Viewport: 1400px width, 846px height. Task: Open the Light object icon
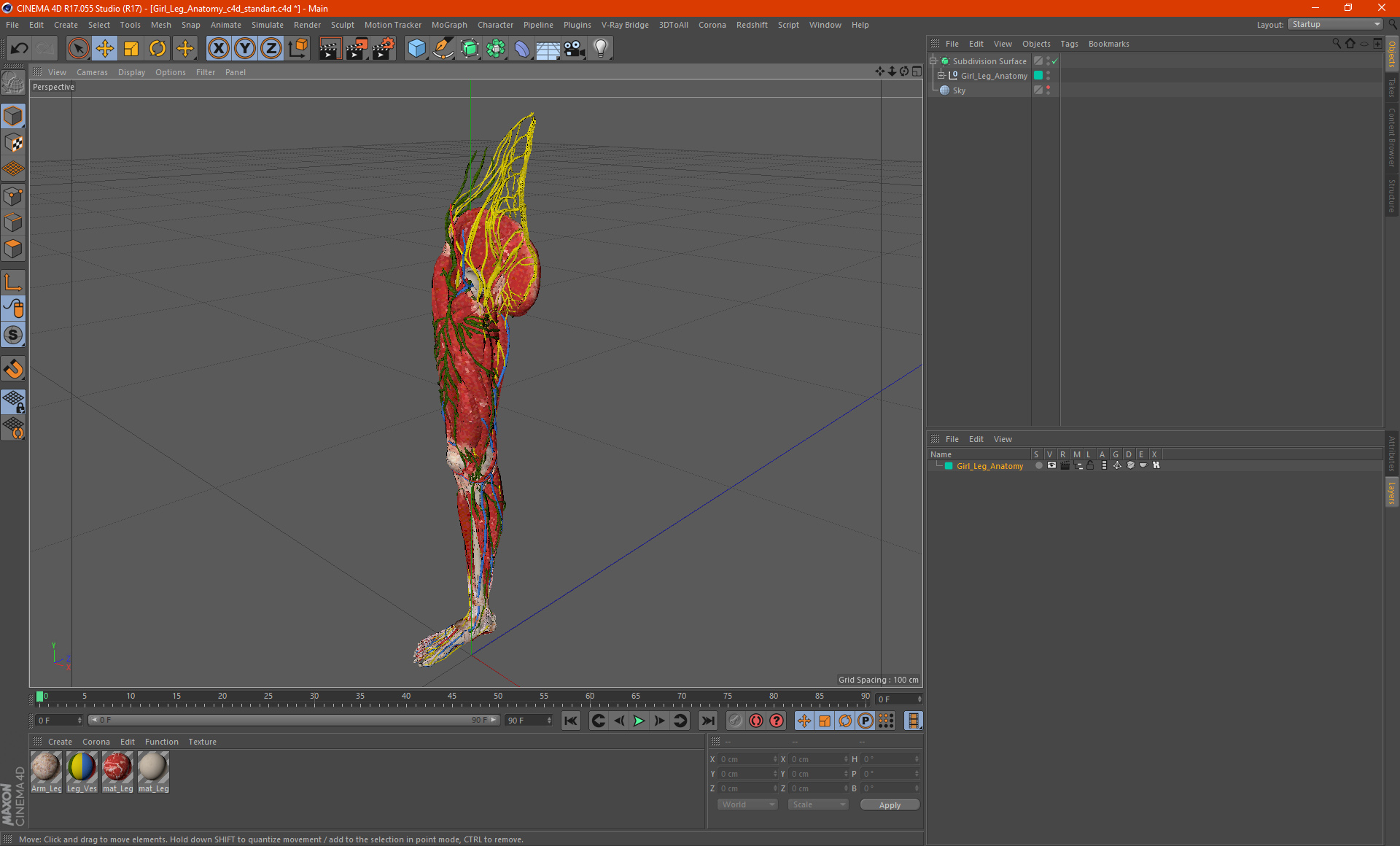point(600,49)
